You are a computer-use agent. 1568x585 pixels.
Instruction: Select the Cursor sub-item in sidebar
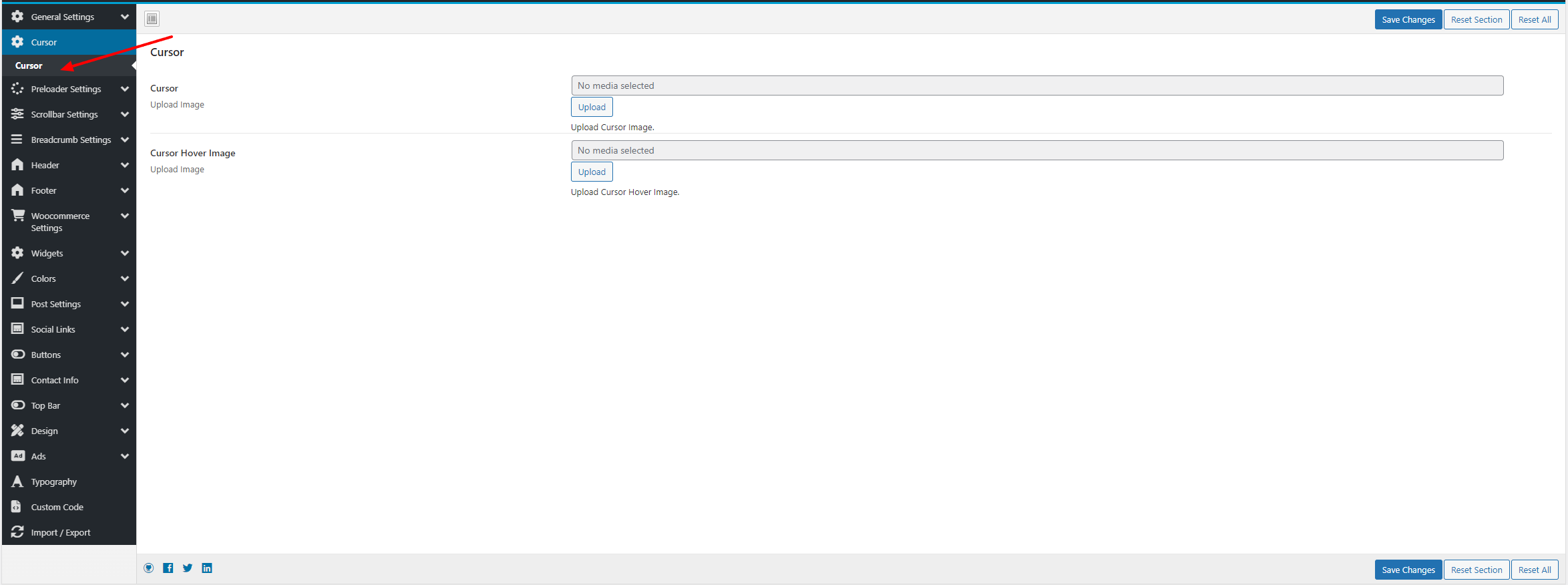(x=29, y=65)
